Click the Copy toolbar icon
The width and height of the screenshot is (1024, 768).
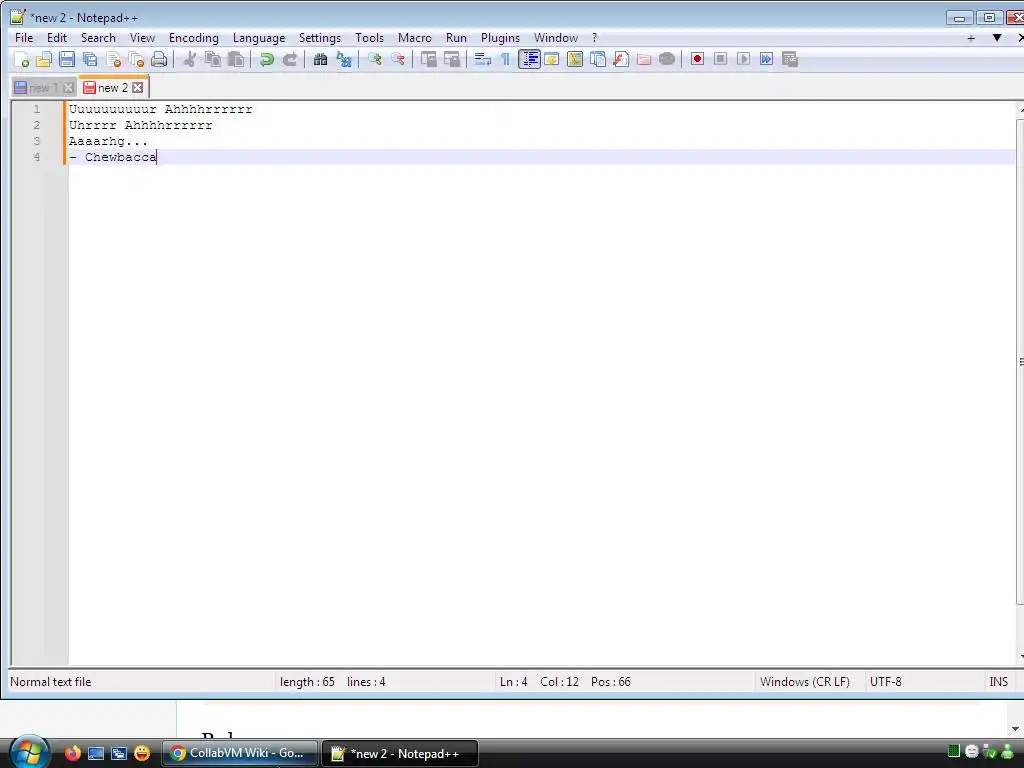click(213, 59)
